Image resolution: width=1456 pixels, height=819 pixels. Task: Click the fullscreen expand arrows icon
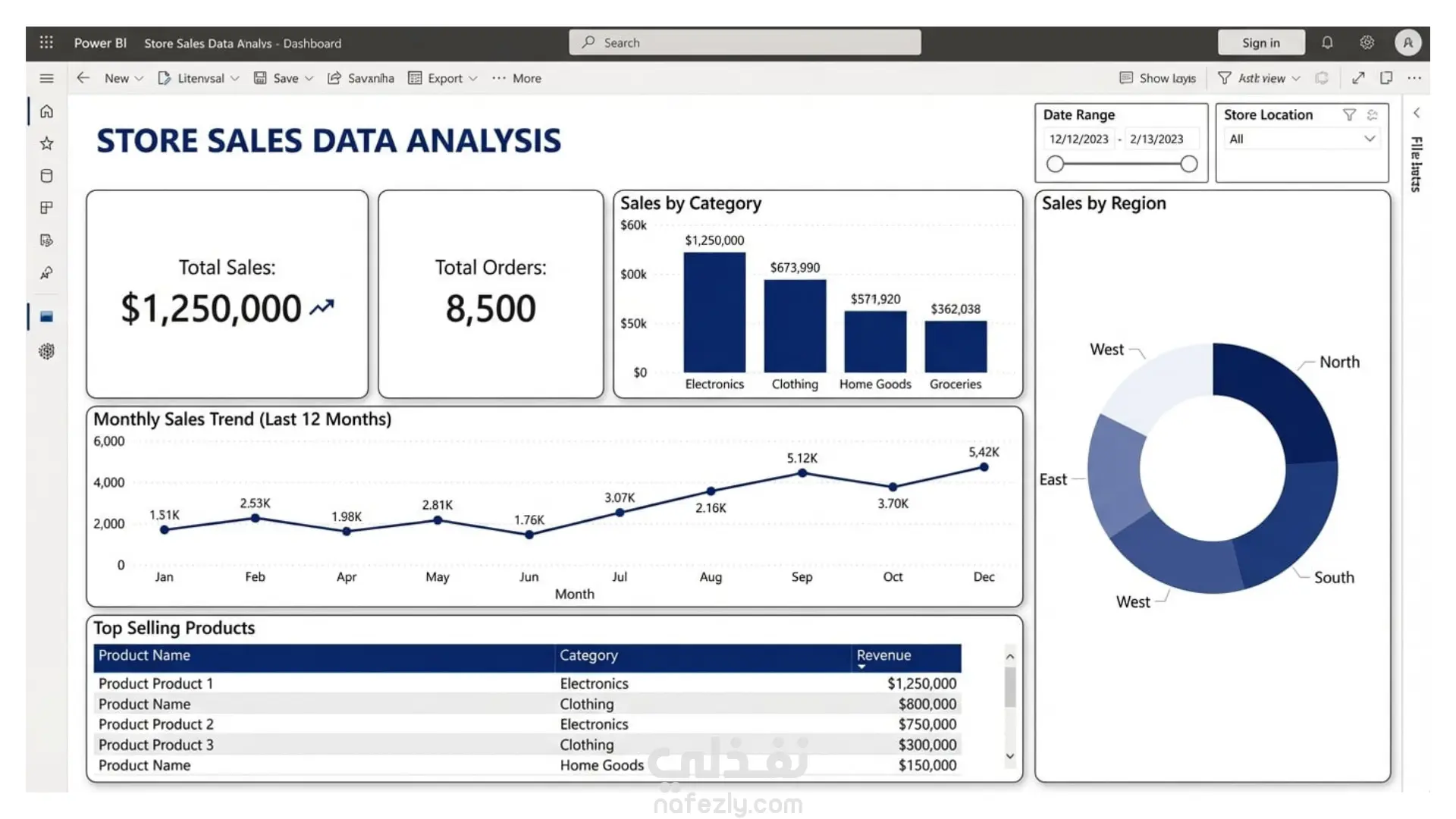[1358, 78]
